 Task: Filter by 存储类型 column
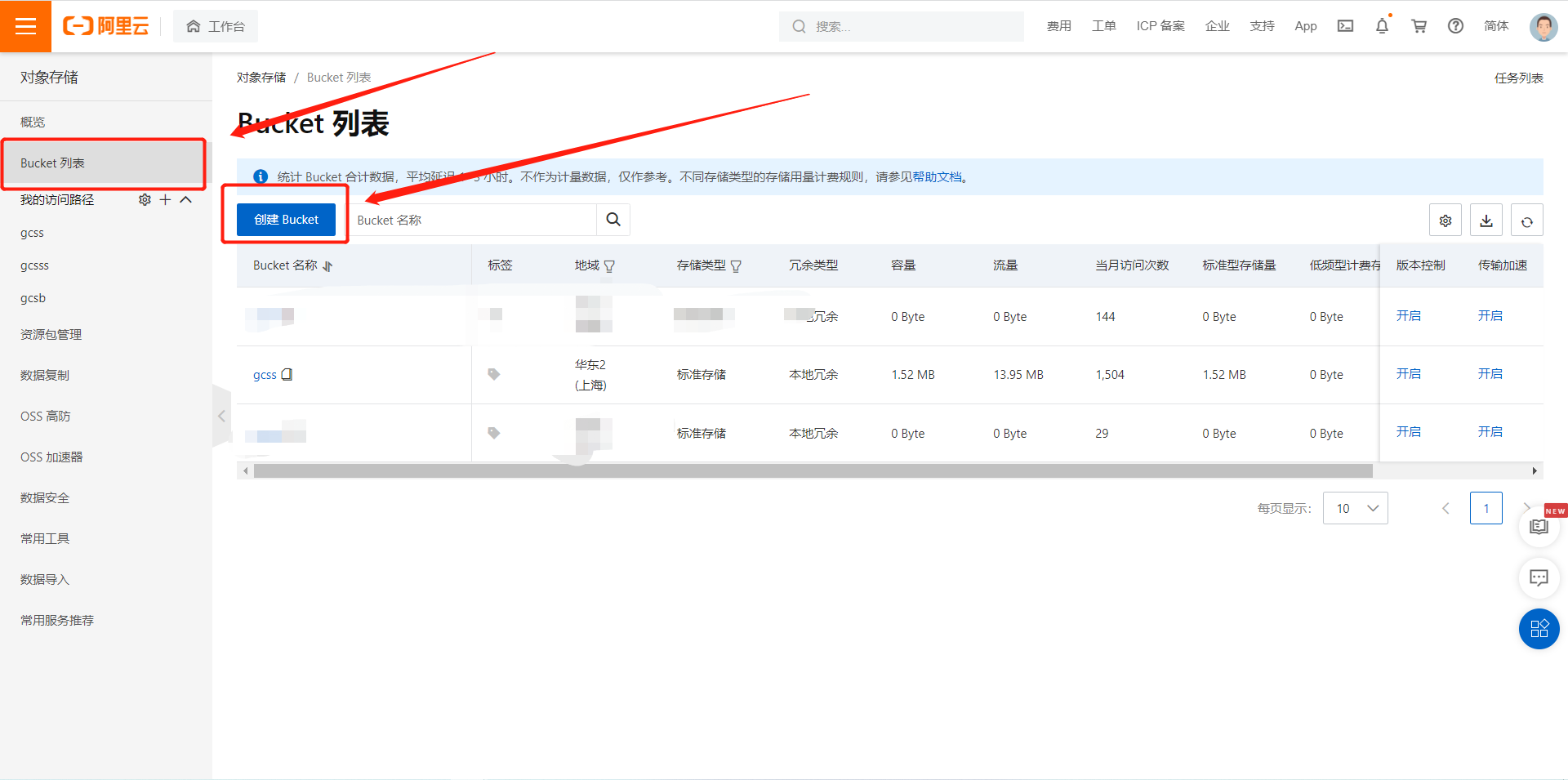coord(736,266)
